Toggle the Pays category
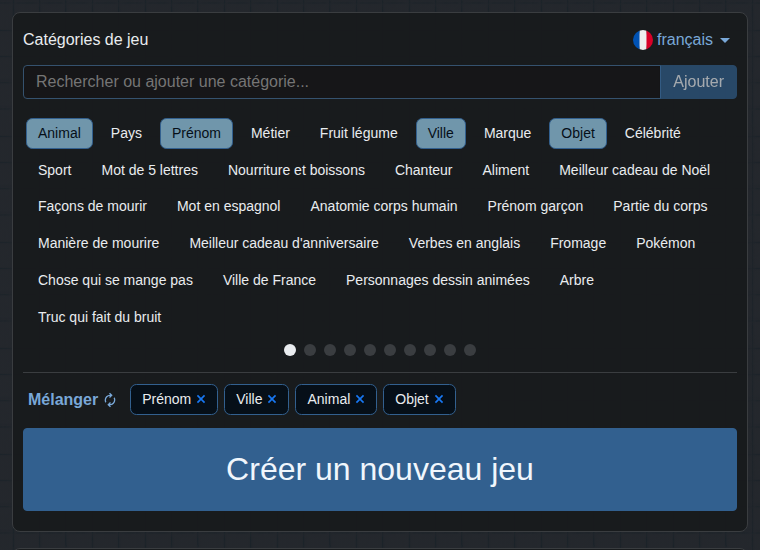The width and height of the screenshot is (760, 550). click(x=126, y=133)
